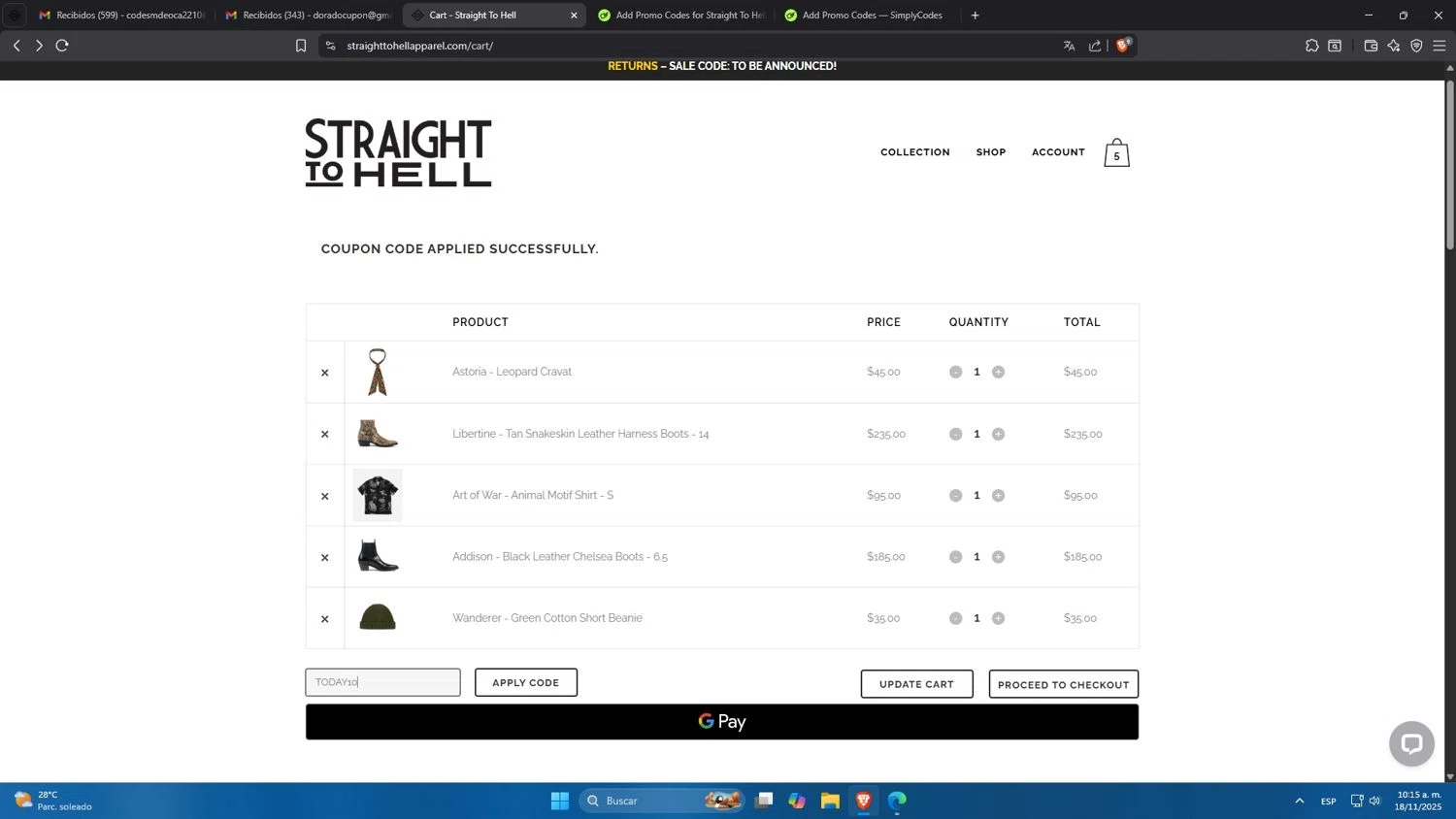Bookmark this page
This screenshot has width=1456, height=819.
[x=301, y=46]
